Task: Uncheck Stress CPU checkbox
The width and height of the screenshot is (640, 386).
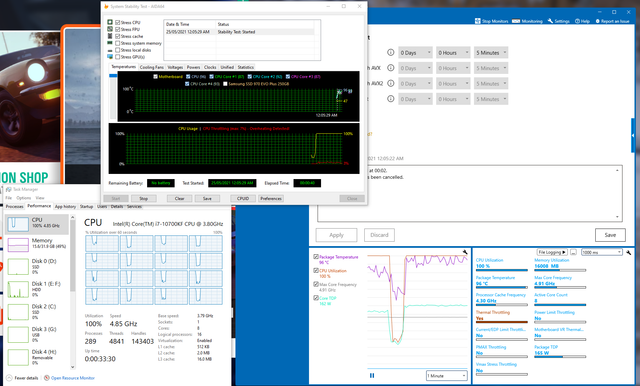Action: click(118, 22)
